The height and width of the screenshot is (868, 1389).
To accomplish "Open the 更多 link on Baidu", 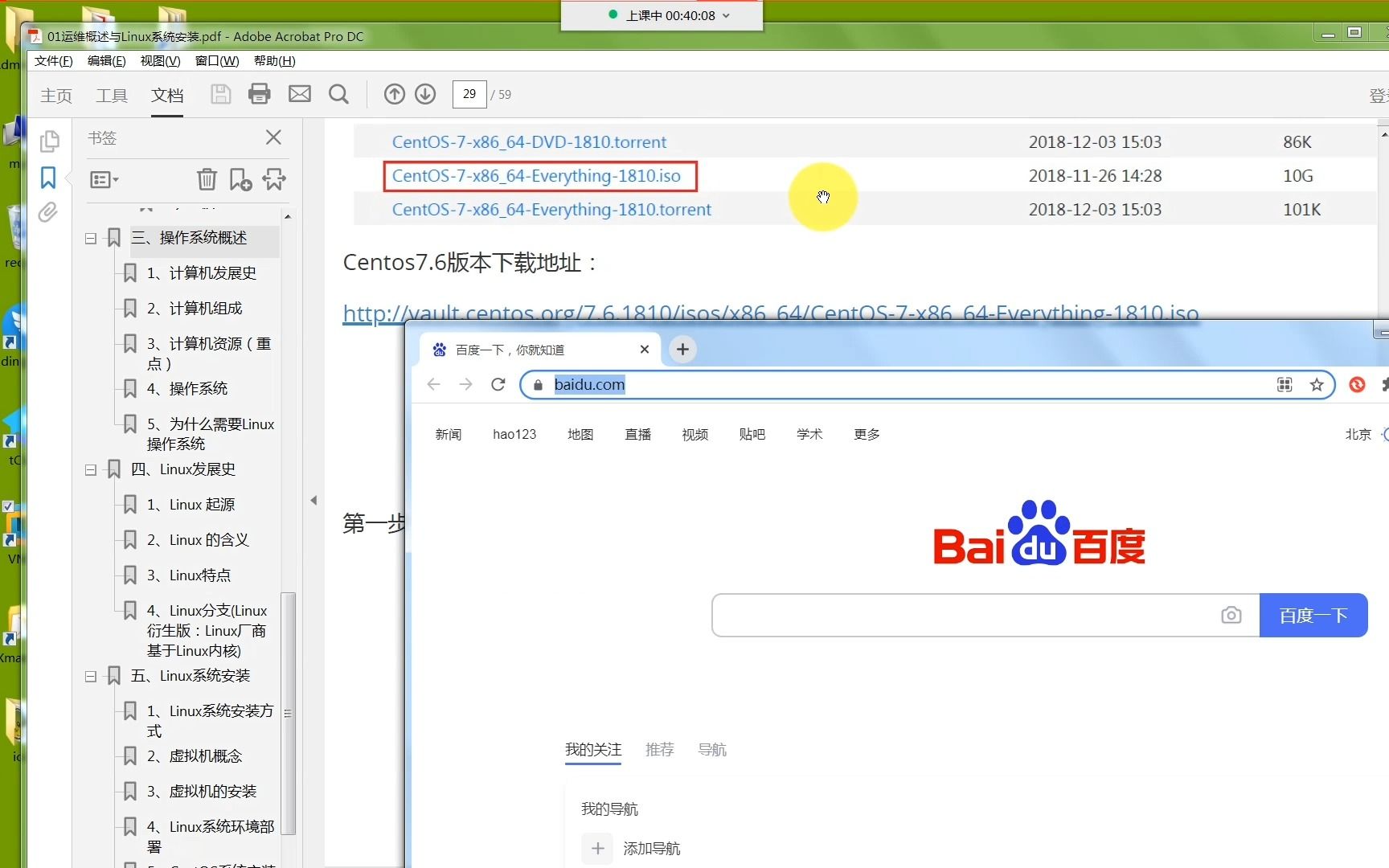I will point(867,434).
